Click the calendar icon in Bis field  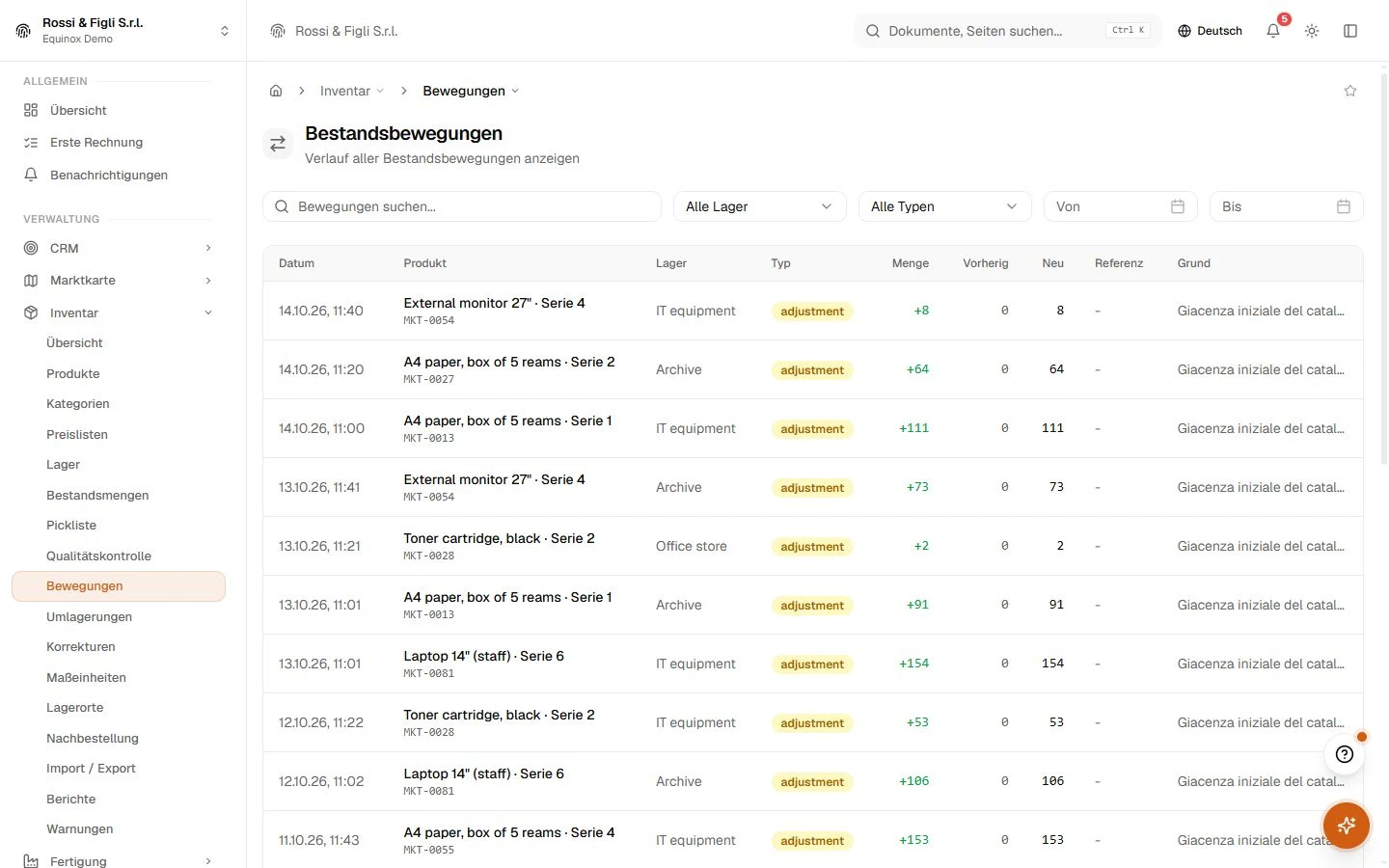(1344, 206)
